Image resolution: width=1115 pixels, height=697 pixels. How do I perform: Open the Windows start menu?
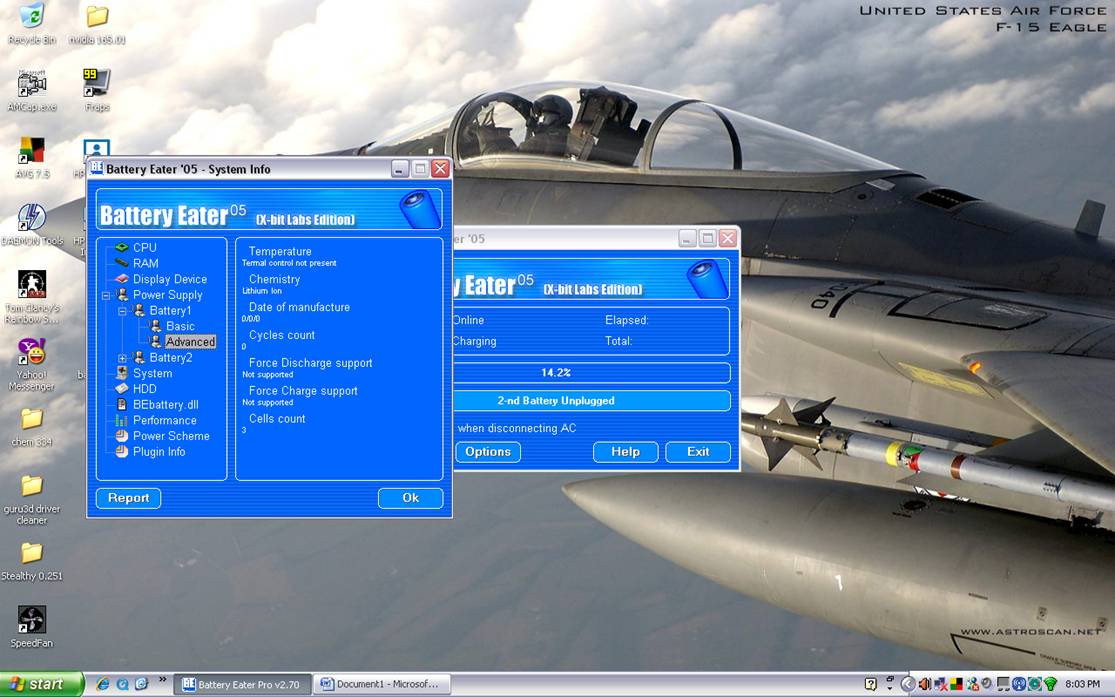tap(41, 684)
